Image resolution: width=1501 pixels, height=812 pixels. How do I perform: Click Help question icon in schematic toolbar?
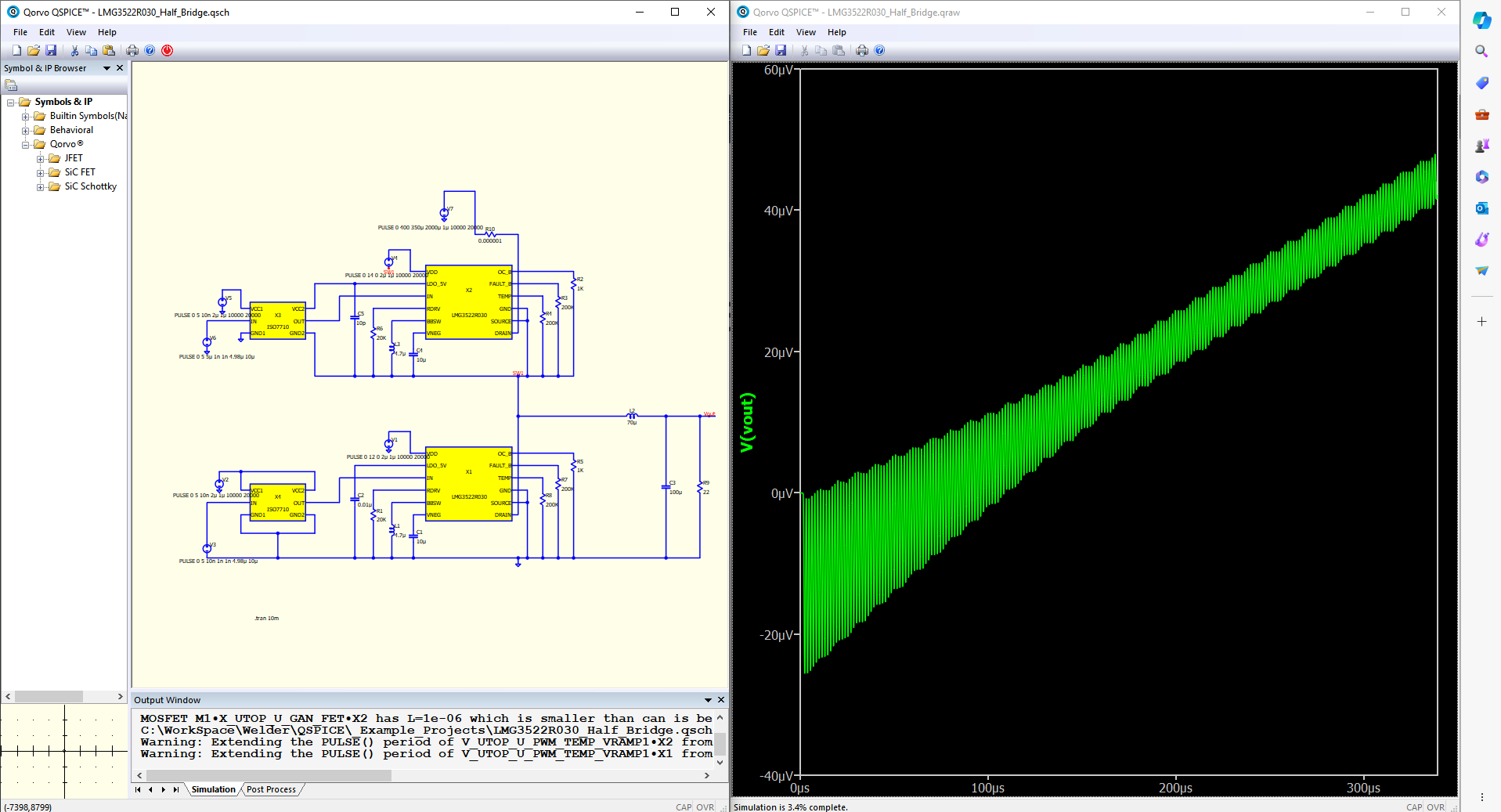[x=150, y=50]
